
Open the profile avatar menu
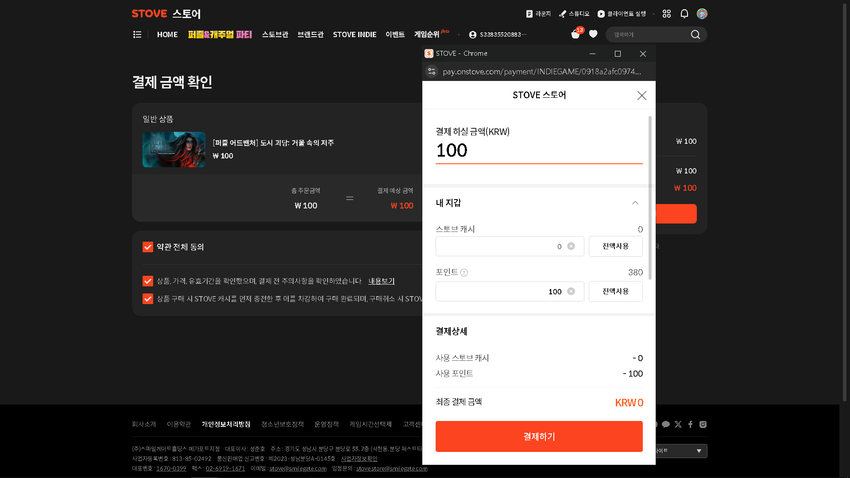[x=702, y=14]
